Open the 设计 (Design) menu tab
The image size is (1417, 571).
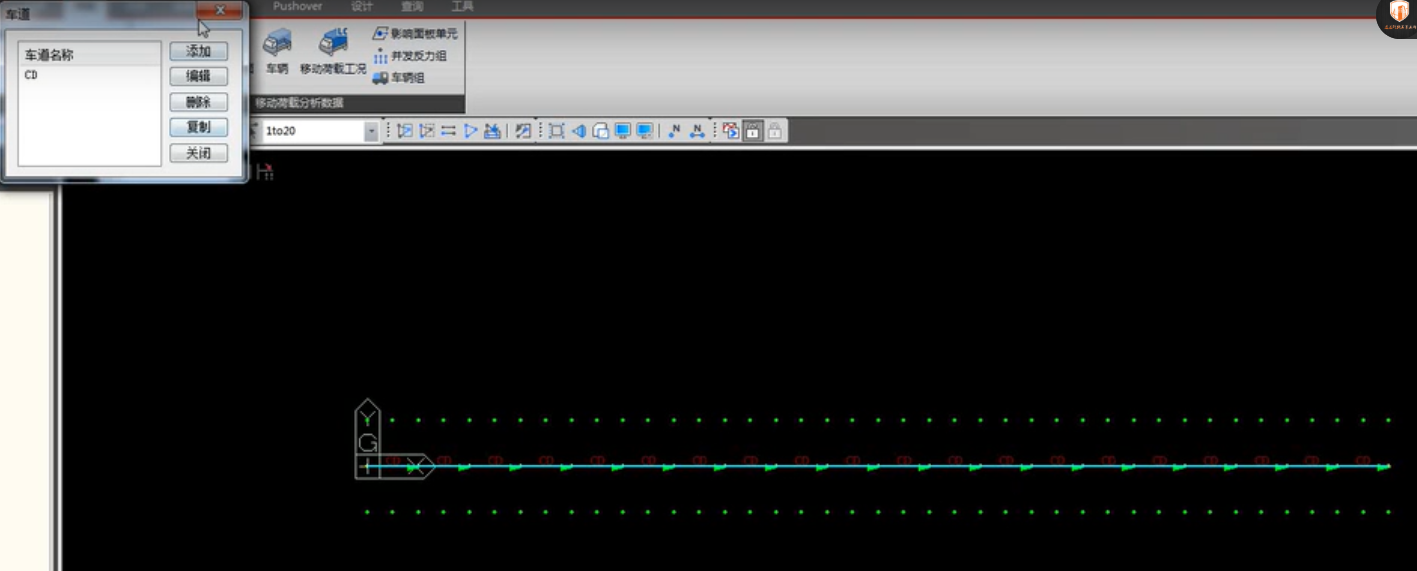coord(362,7)
